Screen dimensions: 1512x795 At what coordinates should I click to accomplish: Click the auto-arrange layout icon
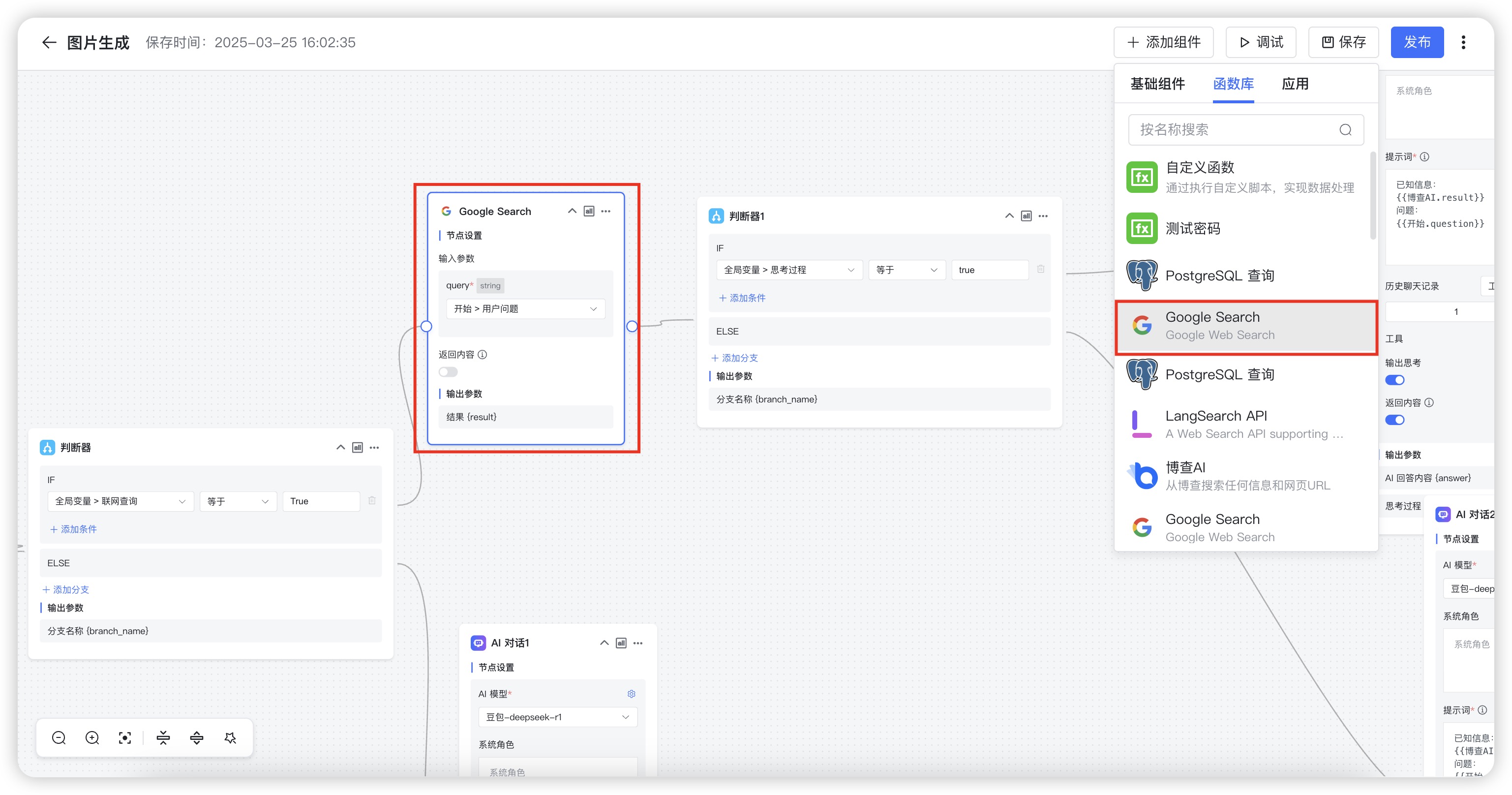230,738
